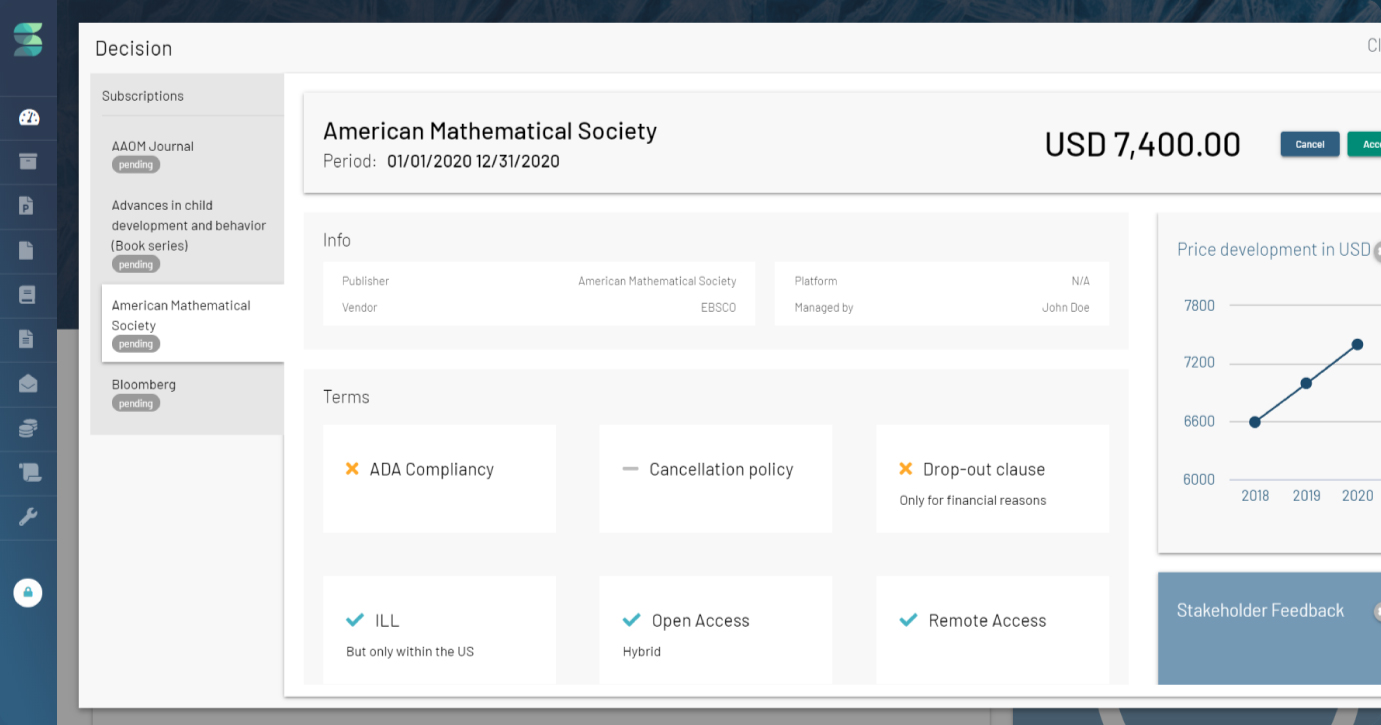
Task: Click the USD 7,400.00 price
Action: (x=1142, y=145)
